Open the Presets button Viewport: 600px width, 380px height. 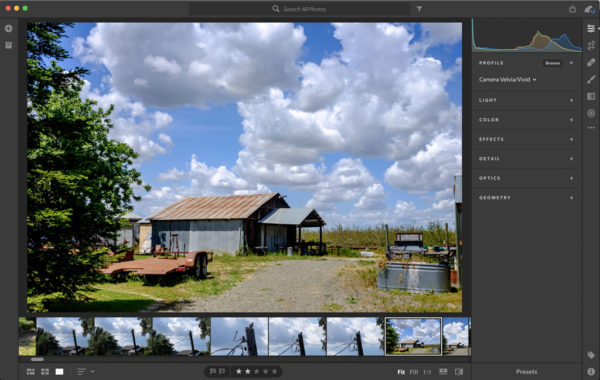coord(527,372)
